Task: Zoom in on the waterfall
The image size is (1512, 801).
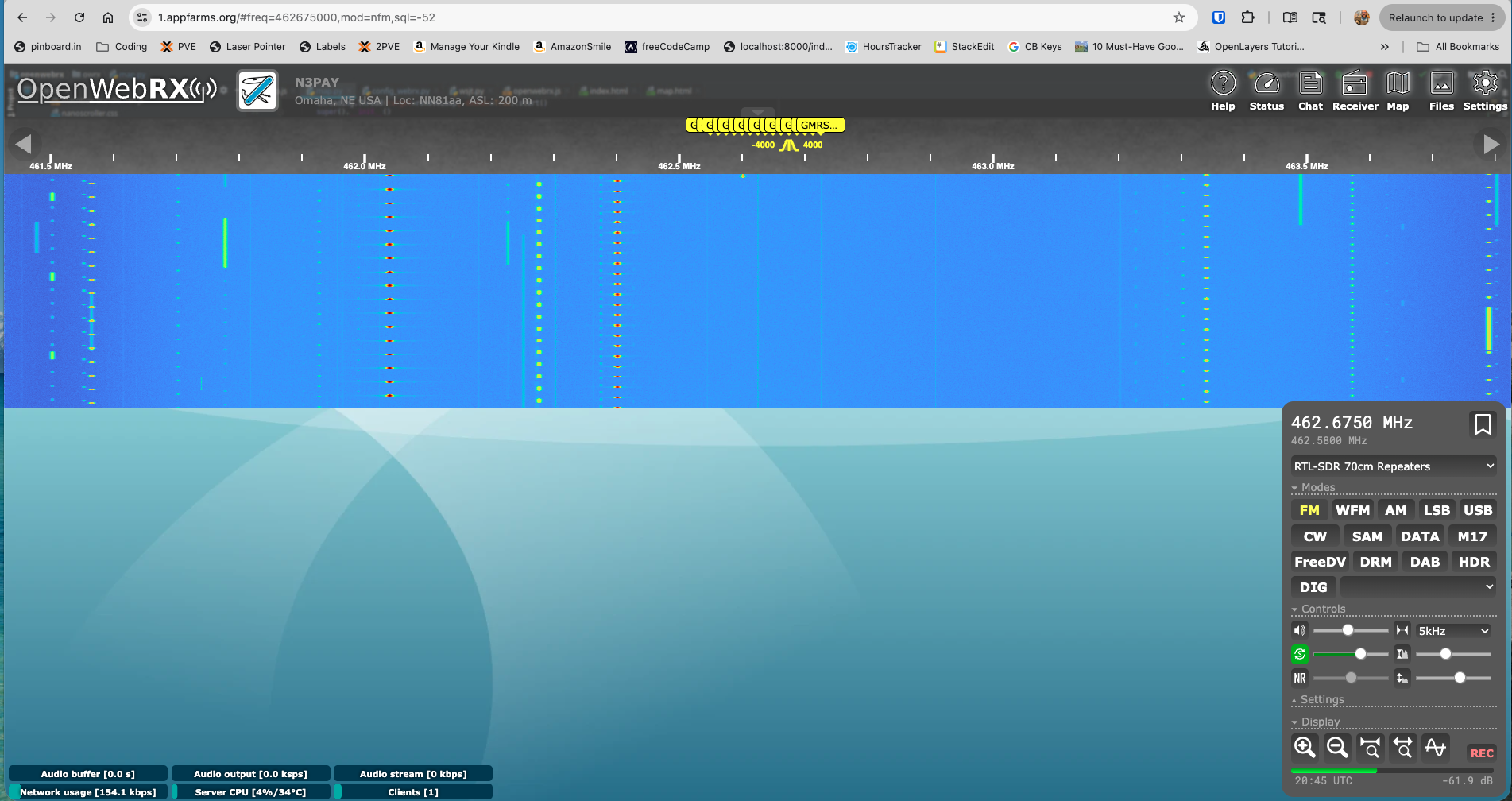Action: pyautogui.click(x=1305, y=747)
